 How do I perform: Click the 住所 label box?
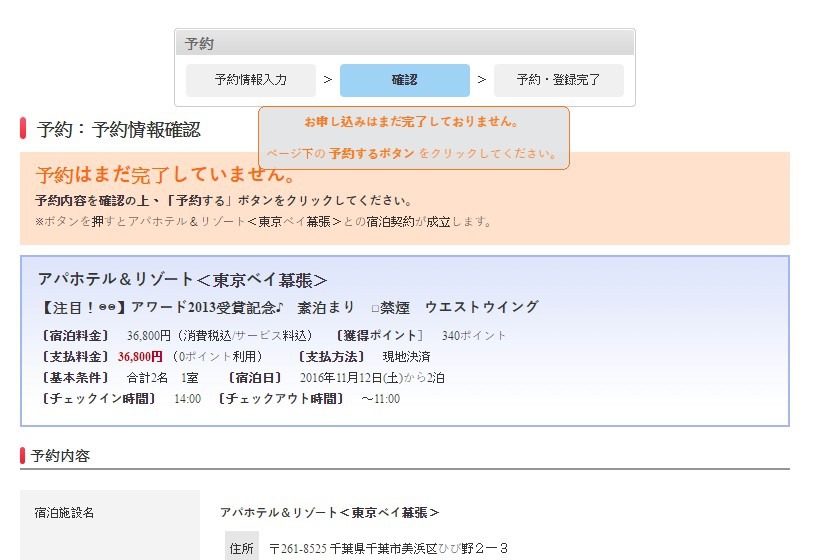tap(242, 547)
